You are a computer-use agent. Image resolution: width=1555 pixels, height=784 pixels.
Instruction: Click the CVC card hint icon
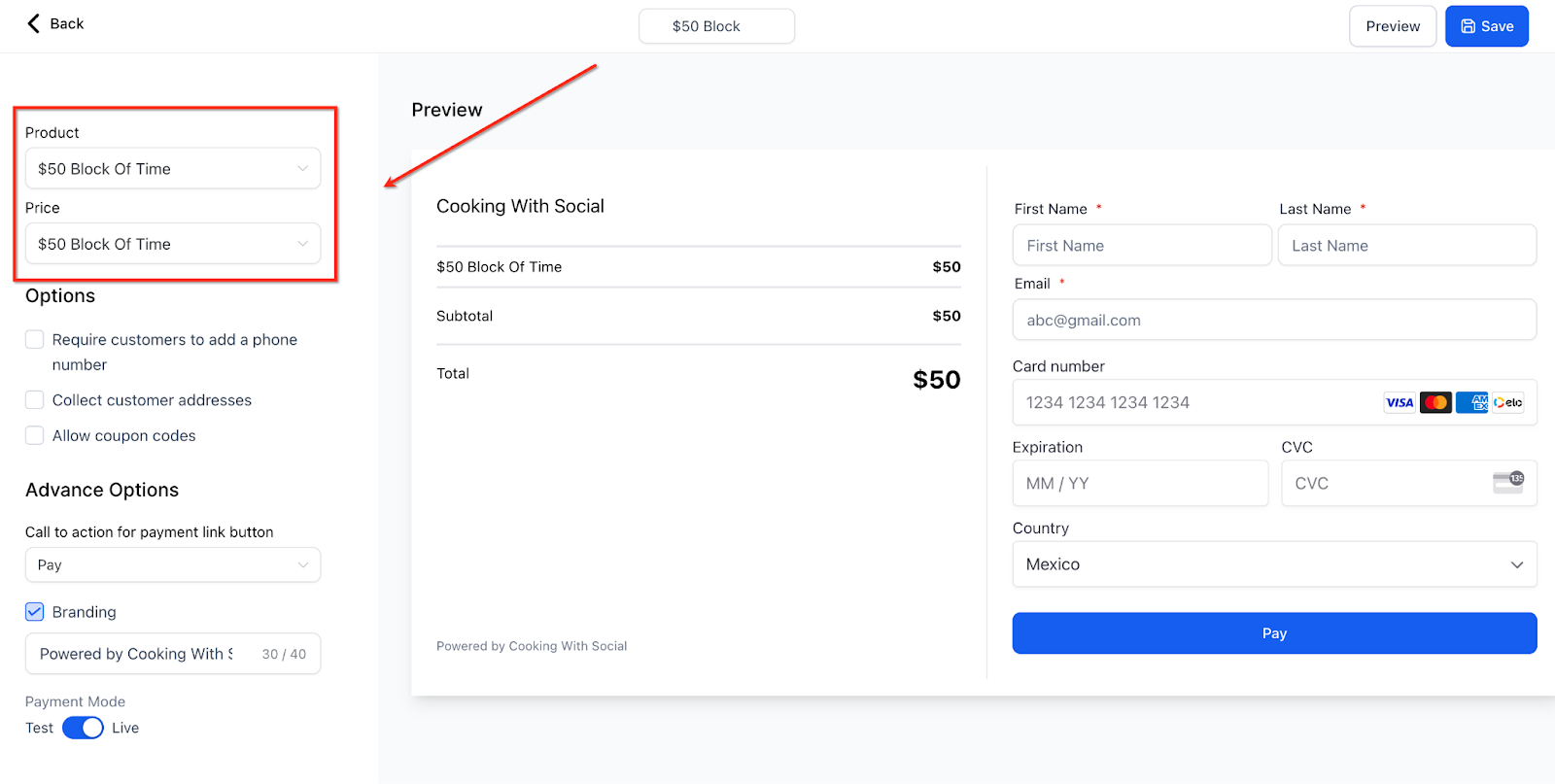click(1508, 482)
